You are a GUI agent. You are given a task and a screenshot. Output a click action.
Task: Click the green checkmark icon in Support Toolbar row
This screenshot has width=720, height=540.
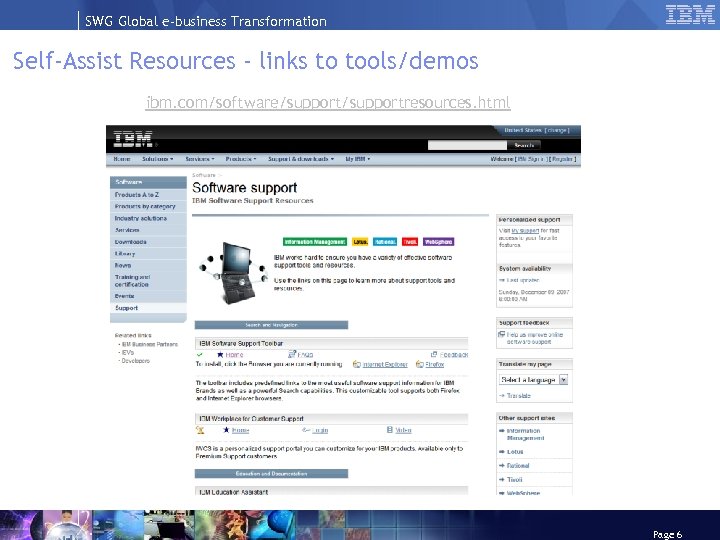199,354
